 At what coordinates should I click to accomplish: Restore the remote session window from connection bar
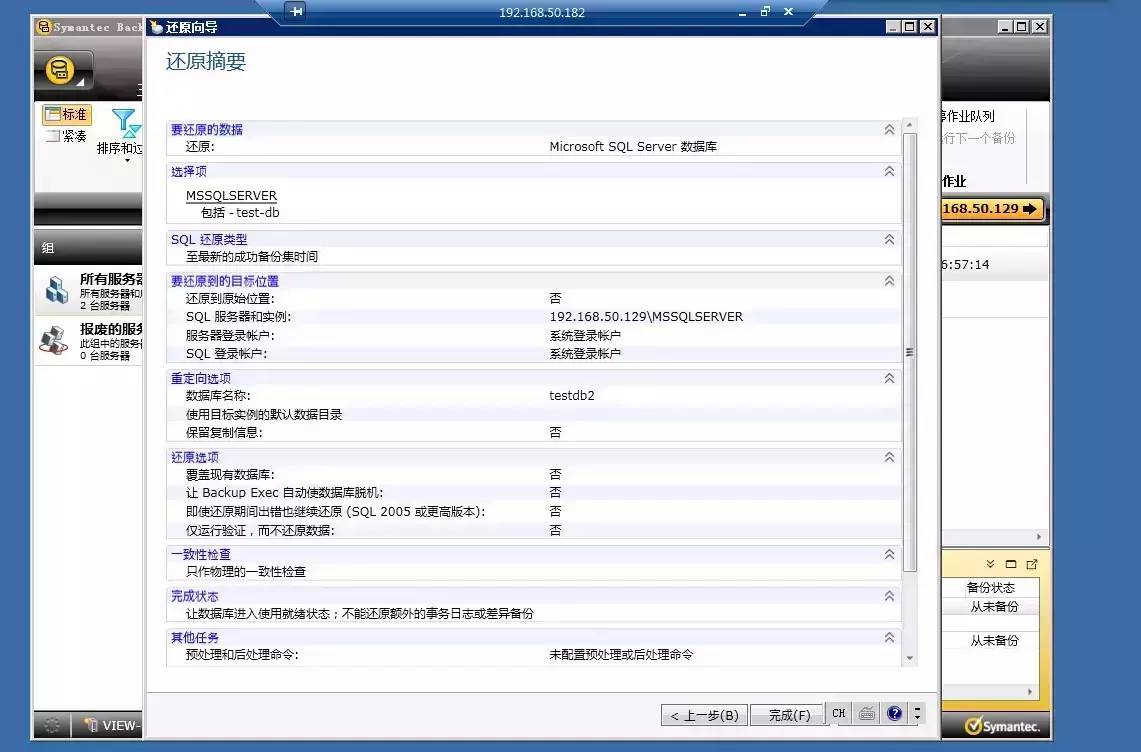(765, 11)
